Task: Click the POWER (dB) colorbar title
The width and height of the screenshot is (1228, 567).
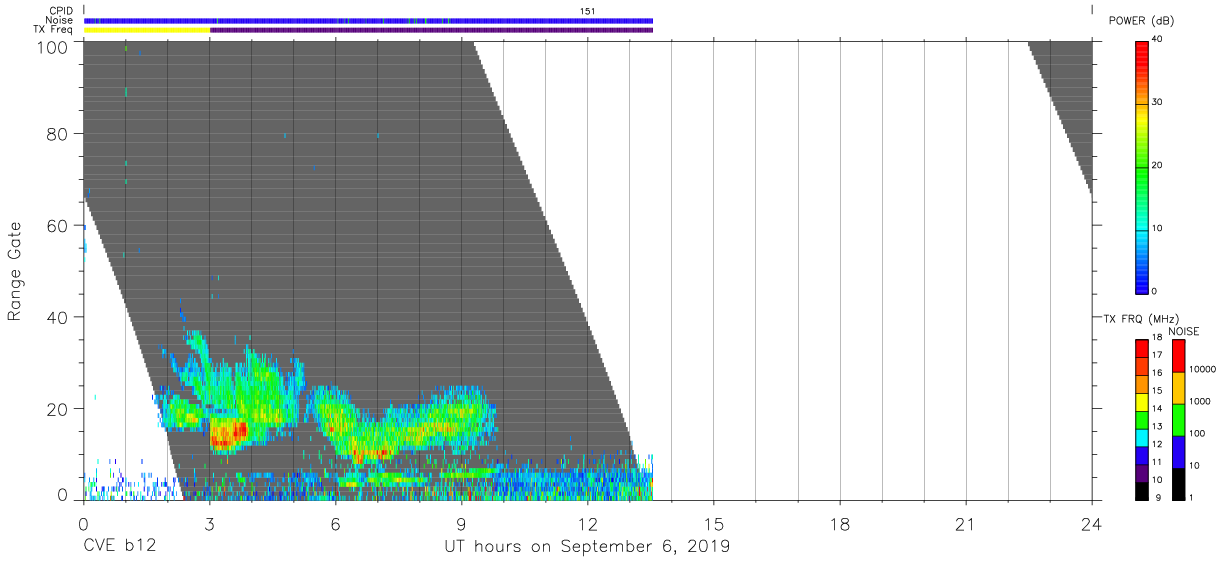Action: tap(1142, 21)
